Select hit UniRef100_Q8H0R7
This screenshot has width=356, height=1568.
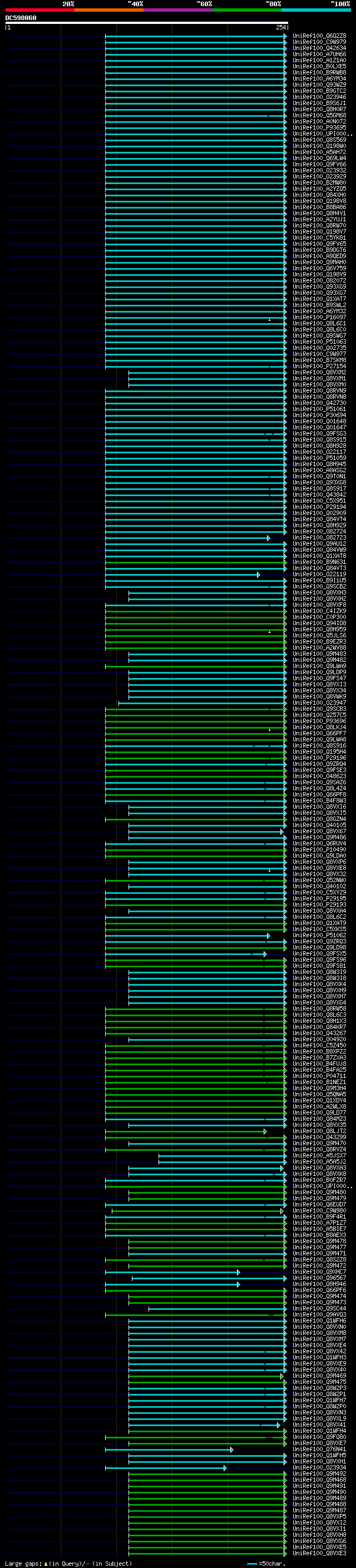click(x=319, y=109)
